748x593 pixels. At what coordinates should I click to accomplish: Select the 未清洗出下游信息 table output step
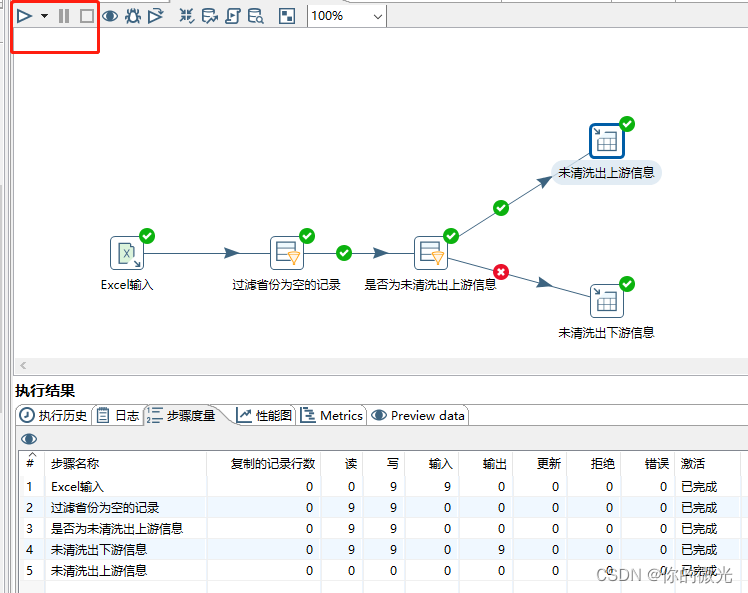(607, 301)
